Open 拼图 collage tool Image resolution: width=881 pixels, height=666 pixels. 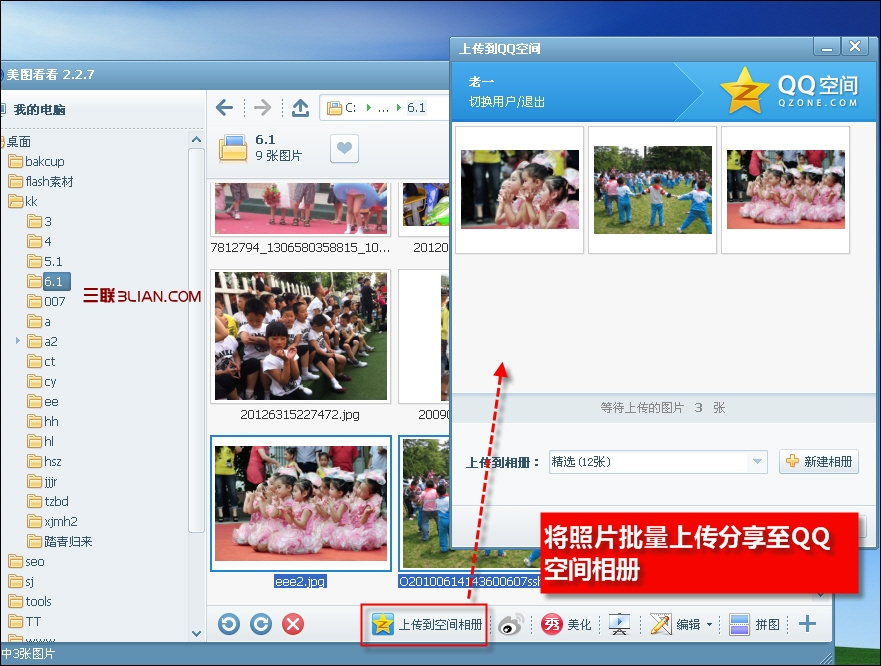tap(754, 624)
